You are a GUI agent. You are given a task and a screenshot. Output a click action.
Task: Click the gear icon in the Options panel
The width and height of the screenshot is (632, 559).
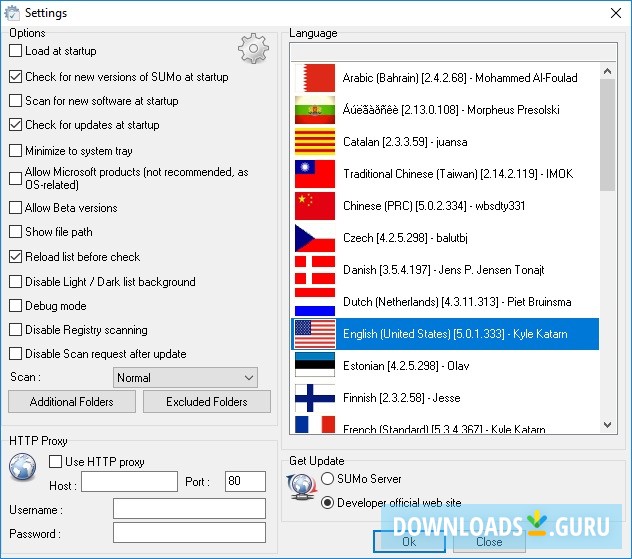tap(253, 48)
